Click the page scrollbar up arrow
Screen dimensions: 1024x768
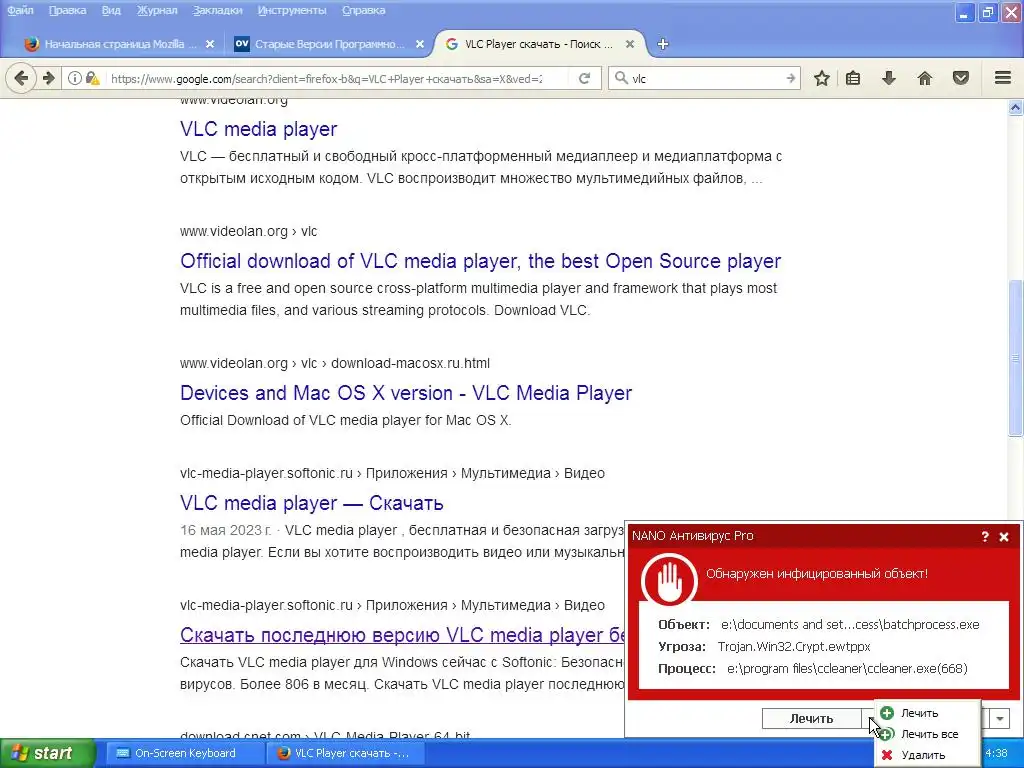tap(1016, 108)
